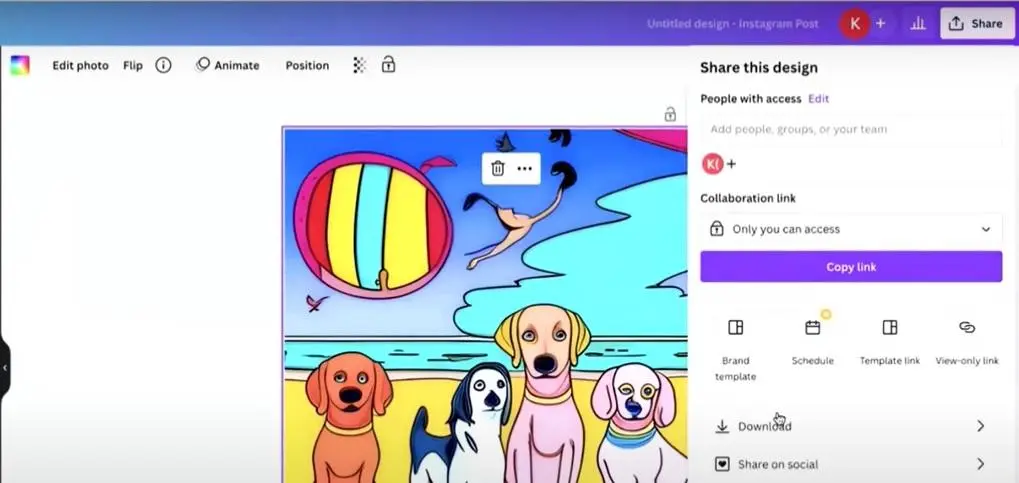1019x483 pixels.
Task: Open the three-dot more options menu
Action: 525,168
